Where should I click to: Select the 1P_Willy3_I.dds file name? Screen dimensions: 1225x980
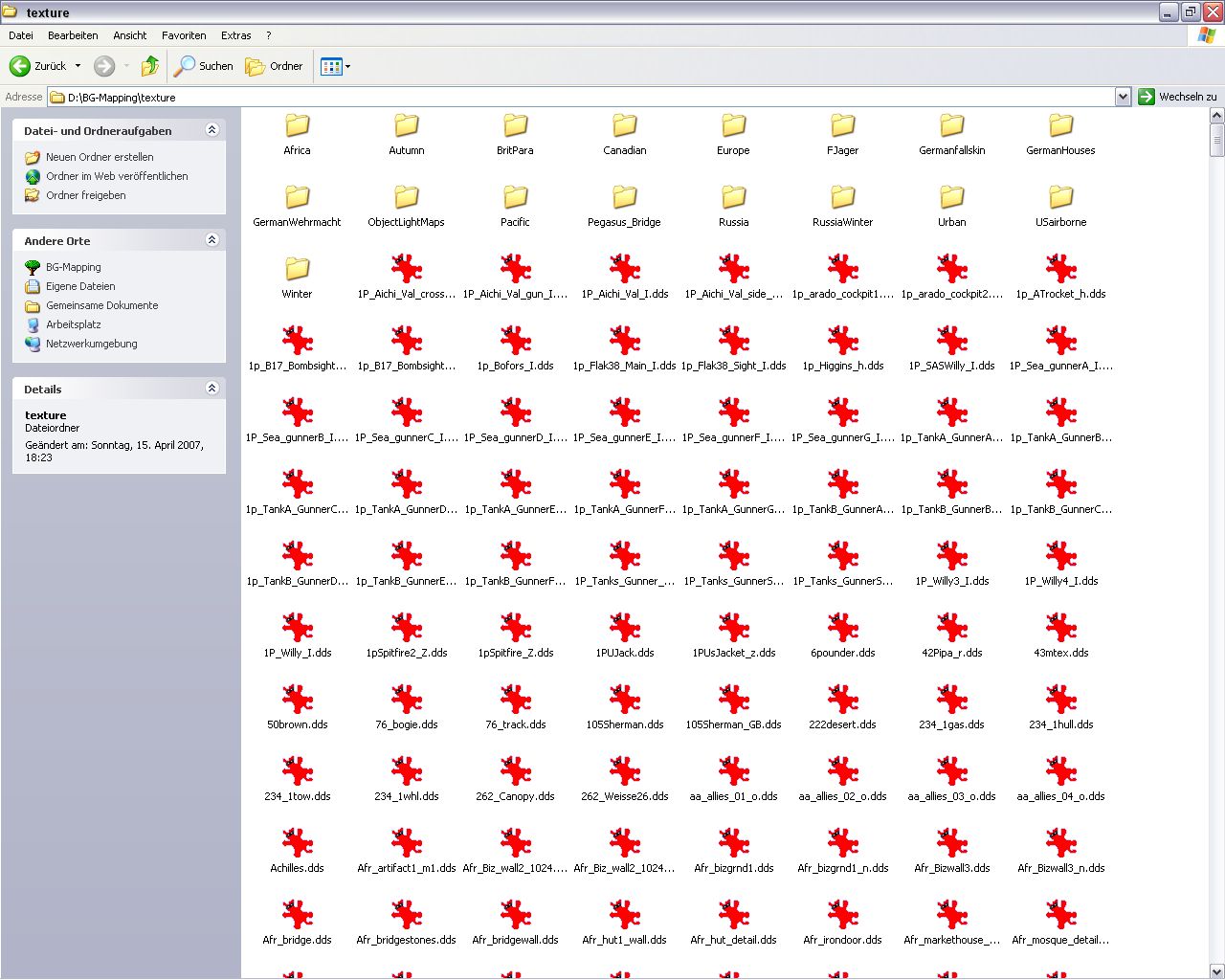pos(951,581)
